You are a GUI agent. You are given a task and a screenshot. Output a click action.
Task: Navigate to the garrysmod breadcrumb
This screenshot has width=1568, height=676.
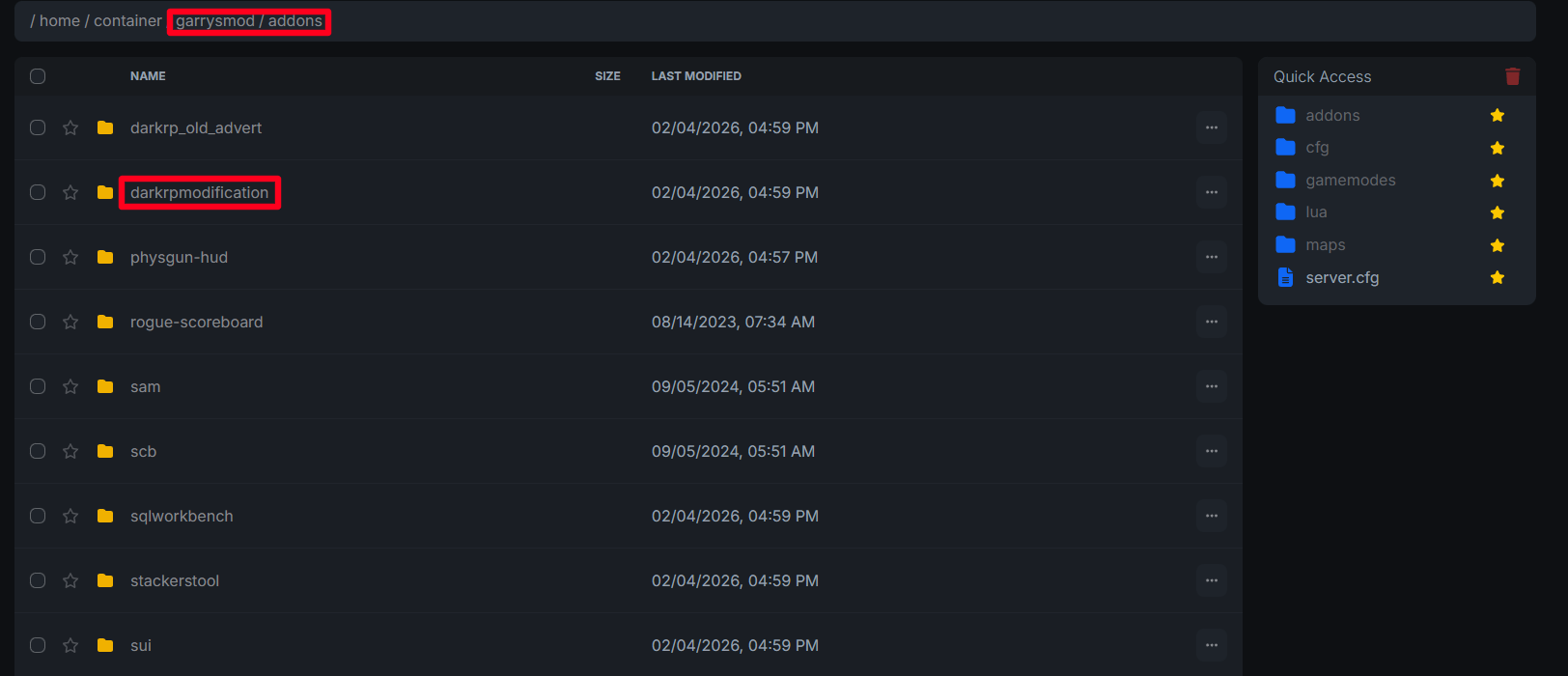tap(214, 21)
